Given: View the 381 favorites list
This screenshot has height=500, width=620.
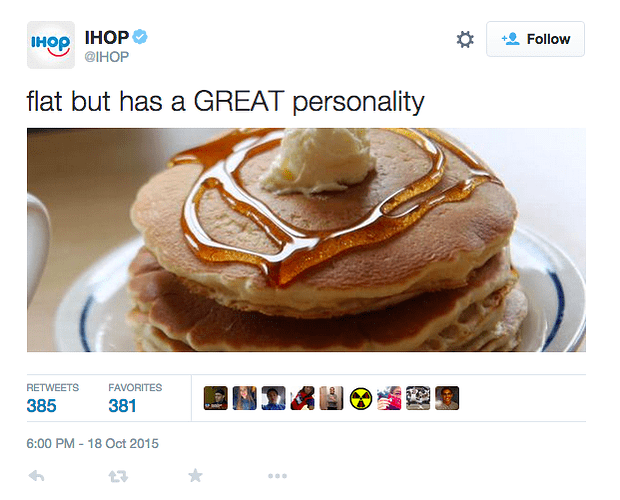Looking at the screenshot, I should pyautogui.click(x=124, y=405).
